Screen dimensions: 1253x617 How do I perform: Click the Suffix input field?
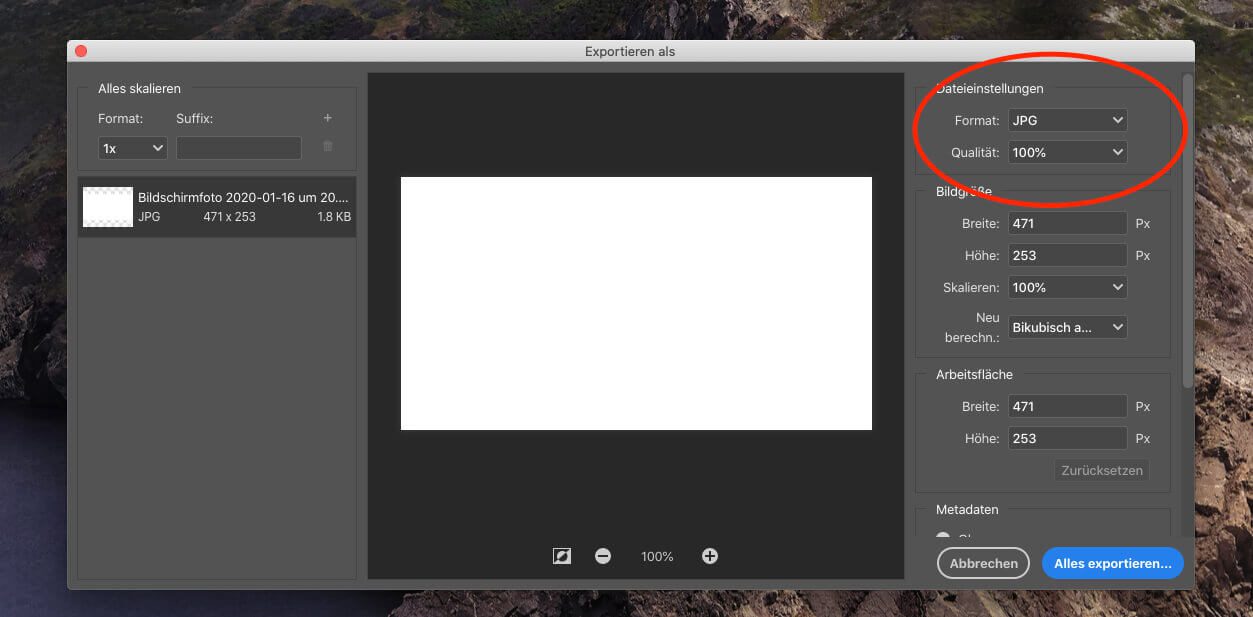pyautogui.click(x=239, y=148)
